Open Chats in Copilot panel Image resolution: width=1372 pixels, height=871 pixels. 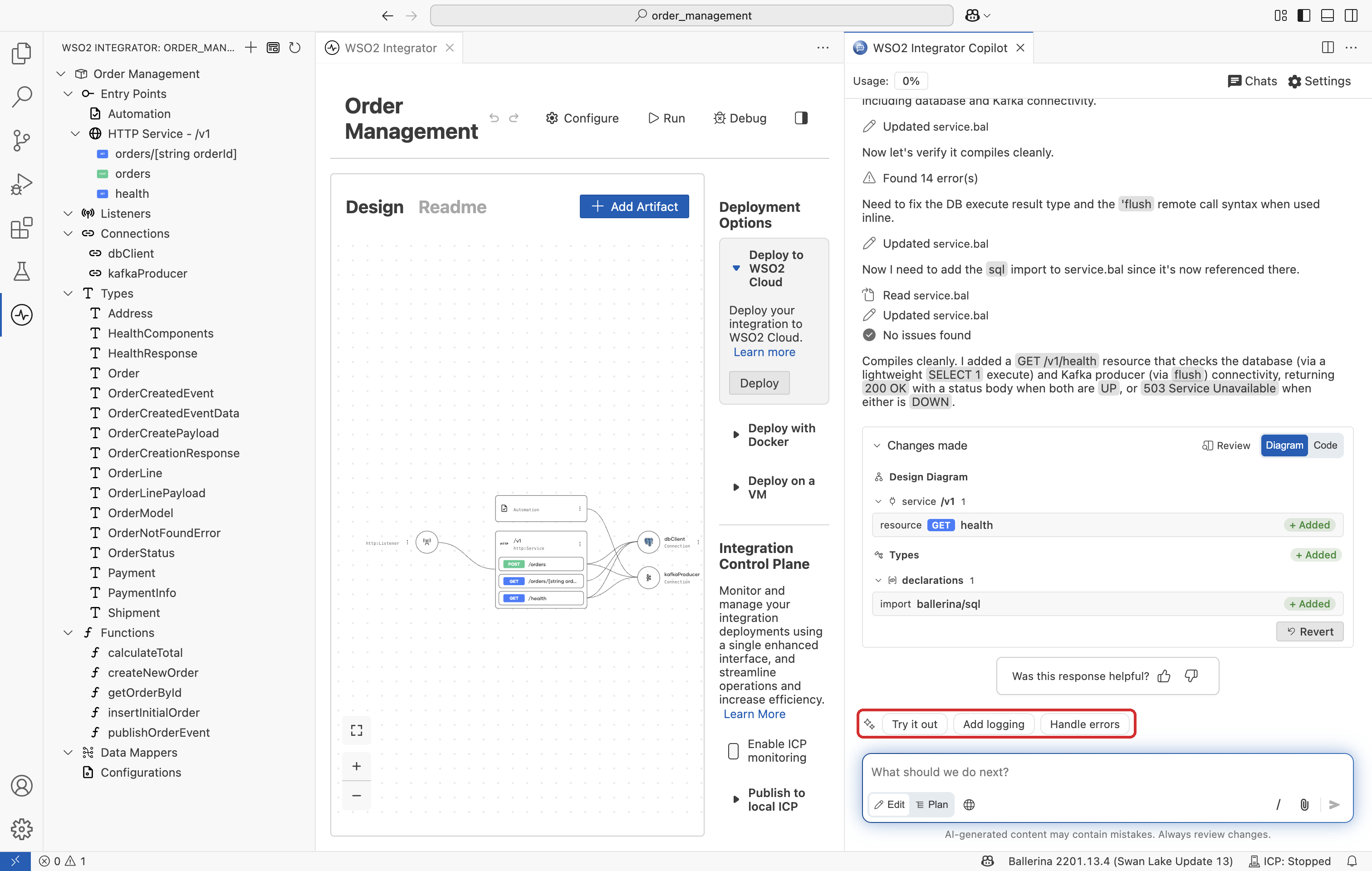tap(1252, 81)
